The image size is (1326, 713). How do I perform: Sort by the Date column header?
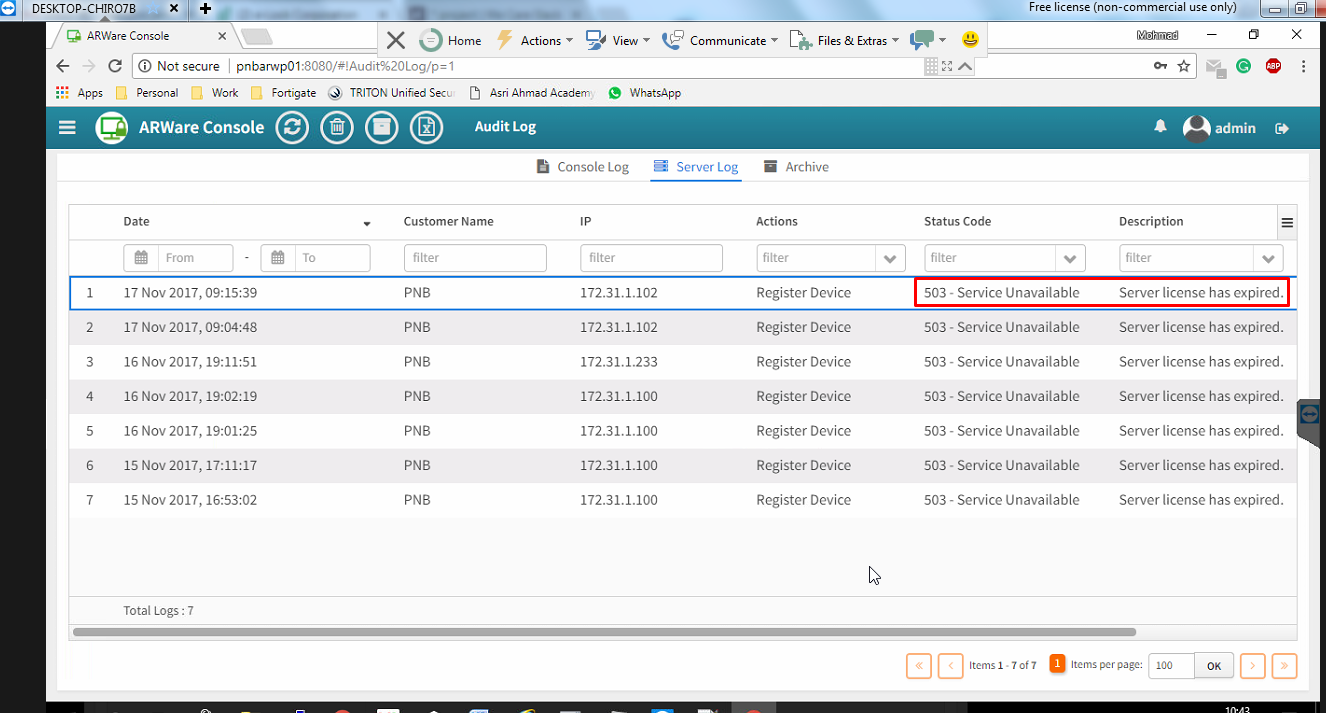pyautogui.click(x=137, y=222)
